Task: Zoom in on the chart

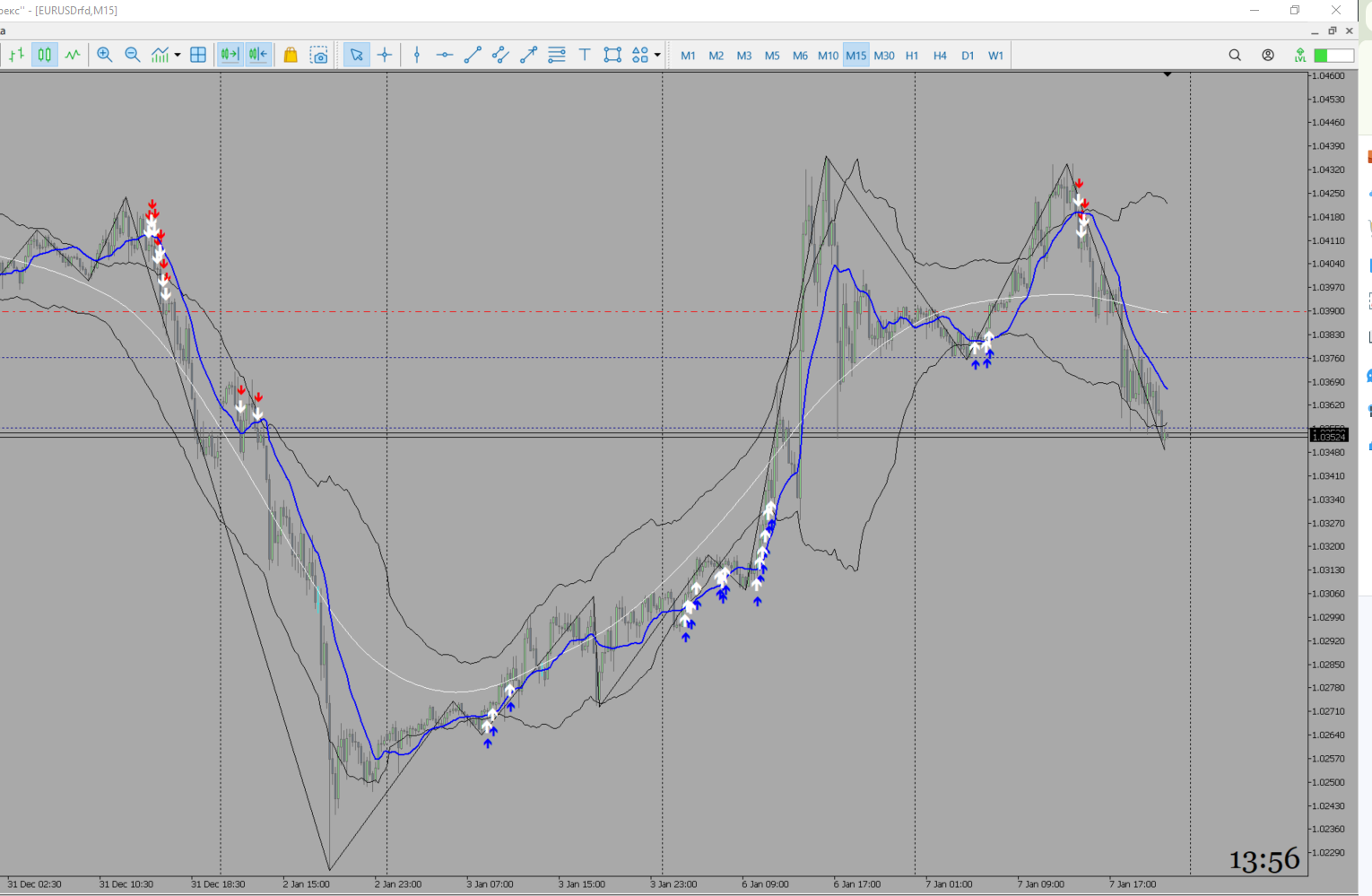Action: point(105,55)
